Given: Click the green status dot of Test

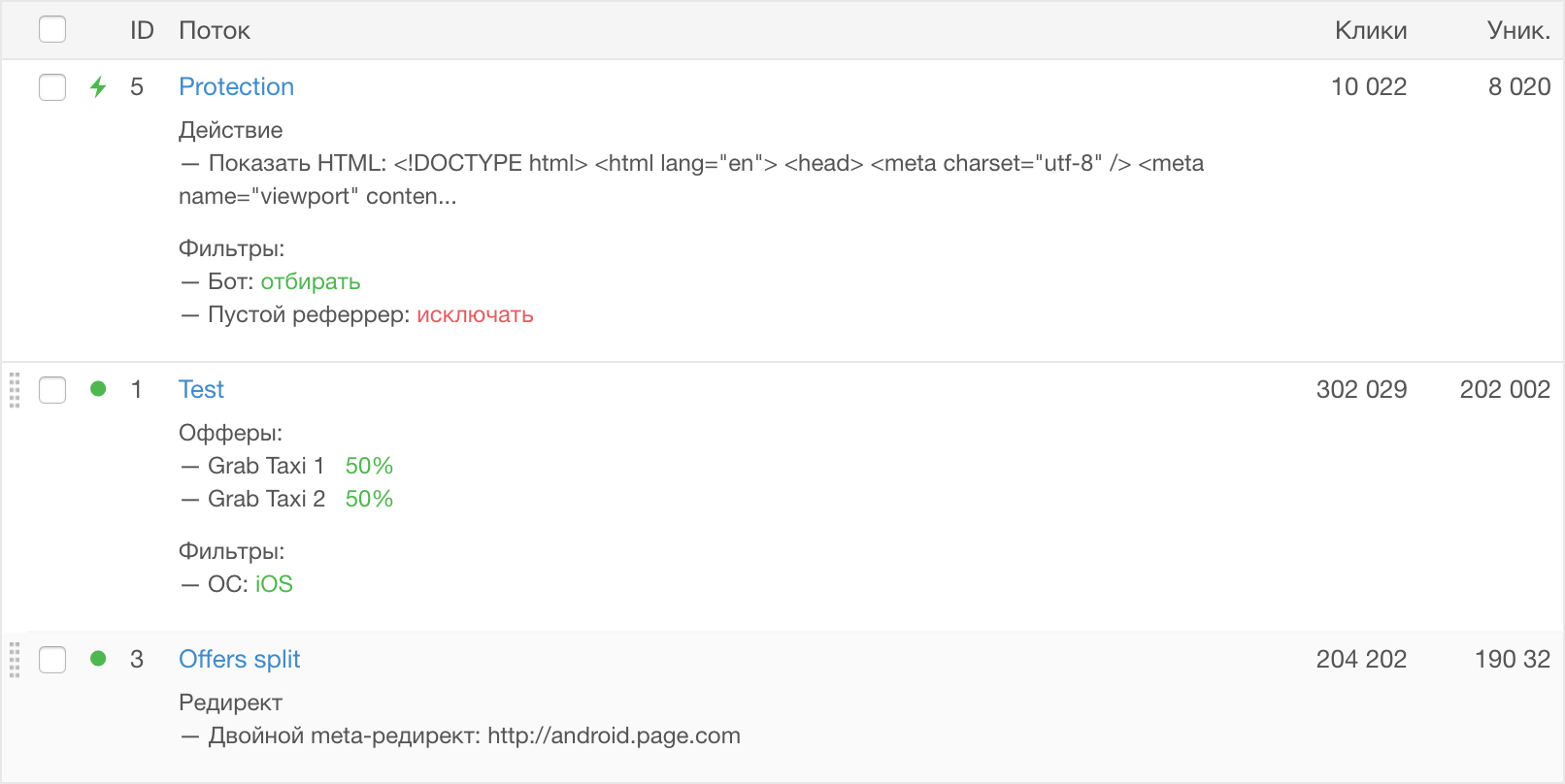Looking at the screenshot, I should pyautogui.click(x=98, y=389).
